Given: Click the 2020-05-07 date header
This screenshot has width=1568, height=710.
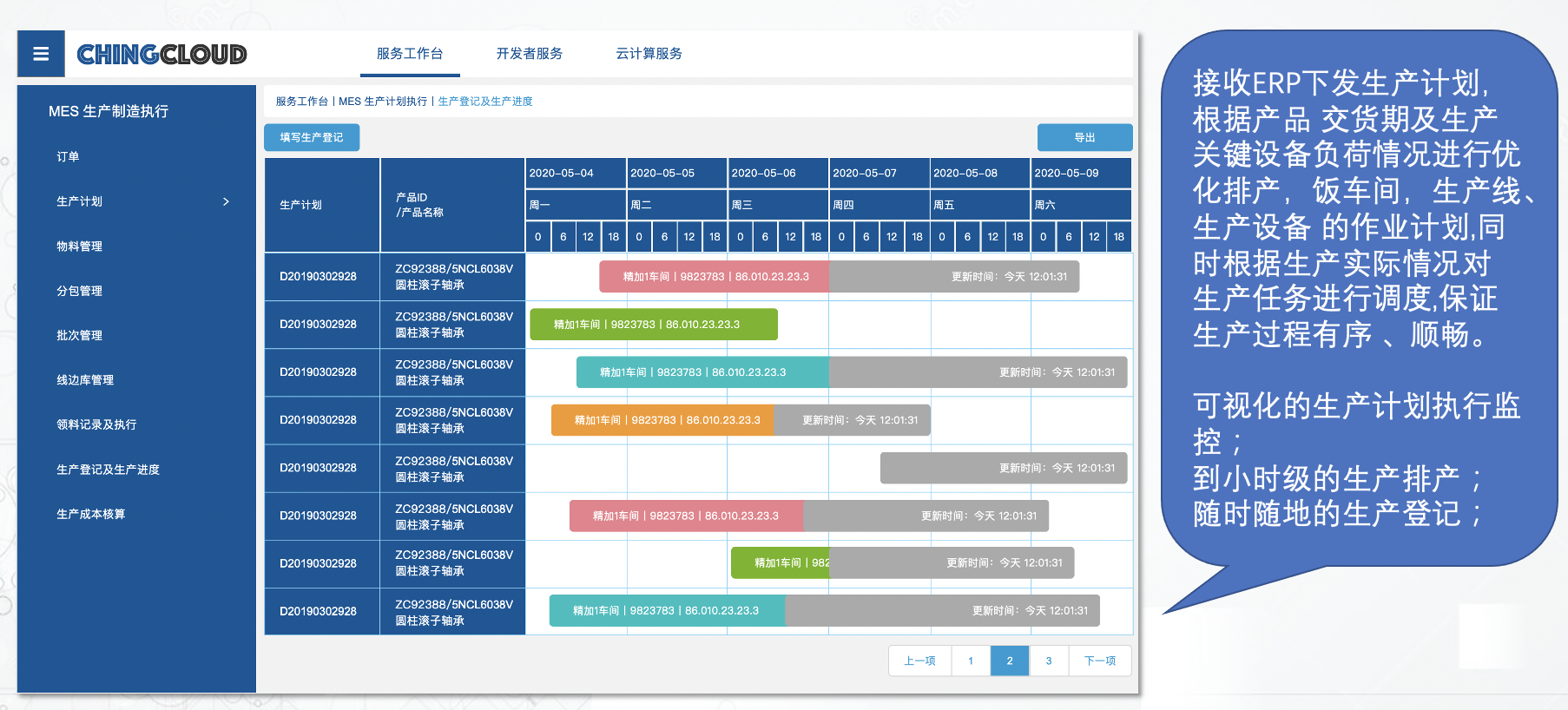Looking at the screenshot, I should [880, 173].
